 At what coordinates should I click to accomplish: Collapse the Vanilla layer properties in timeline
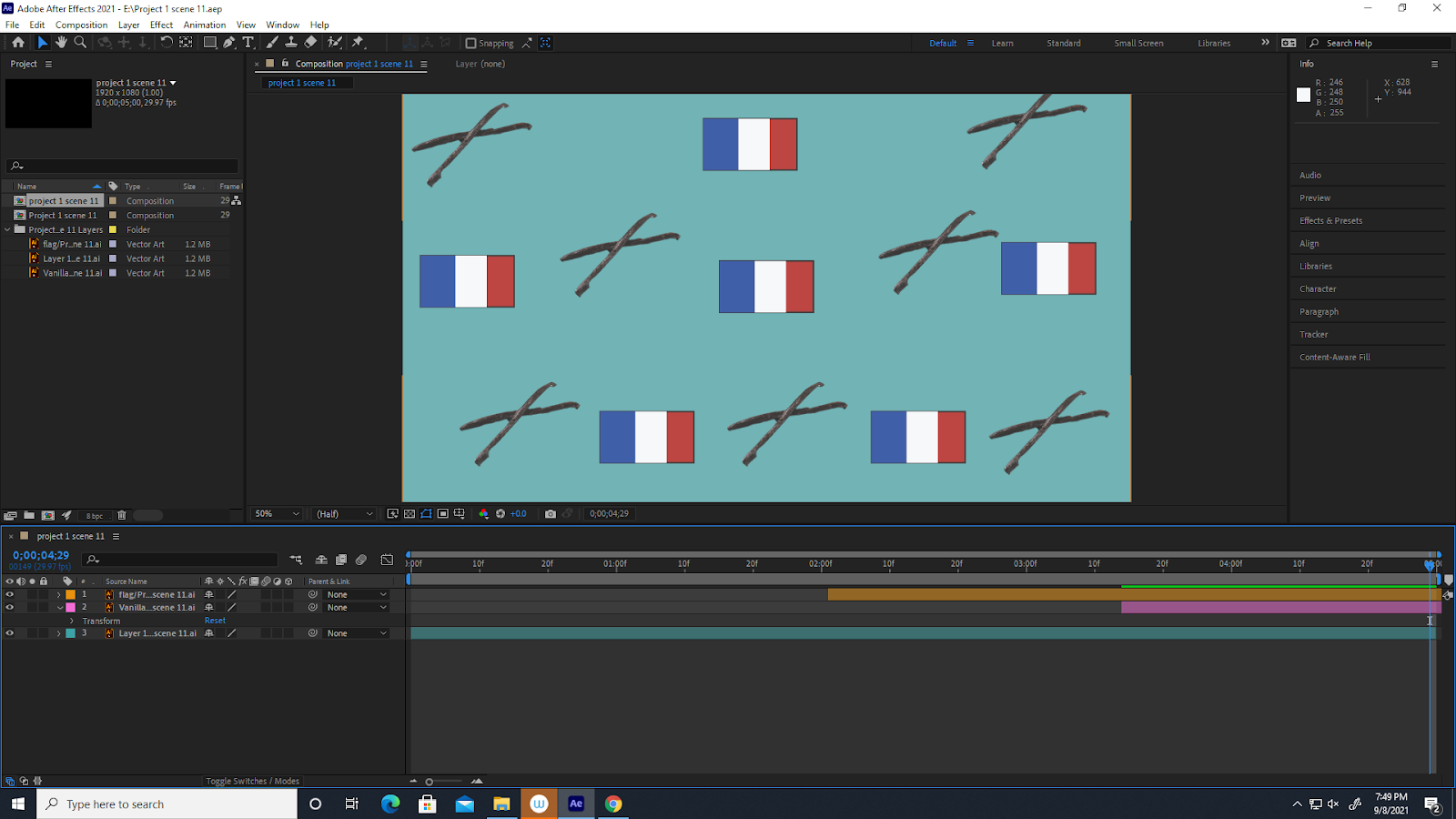pyautogui.click(x=59, y=607)
